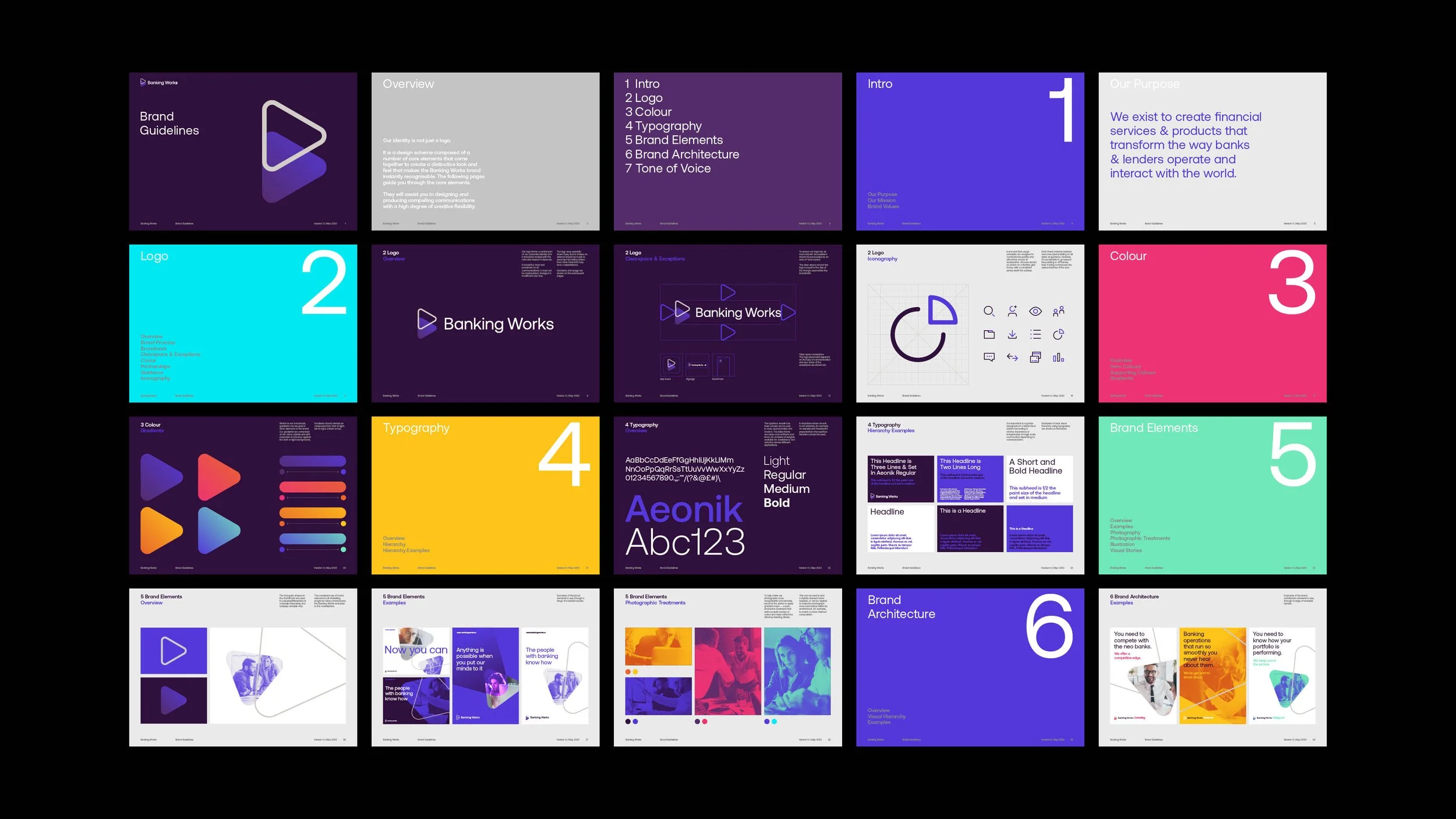Viewport: 1456px width, 819px height.
Task: Click the chat bubble icon
Action: click(989, 357)
